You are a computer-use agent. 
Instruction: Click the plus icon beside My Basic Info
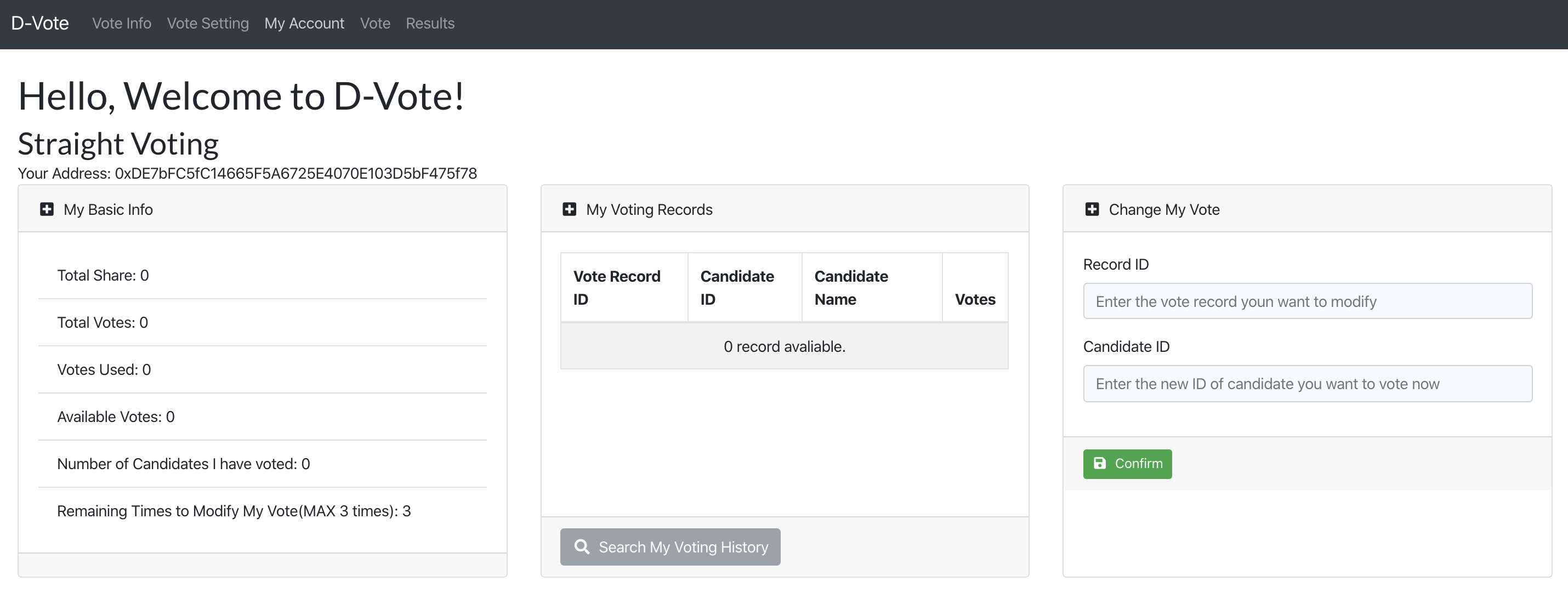point(47,209)
